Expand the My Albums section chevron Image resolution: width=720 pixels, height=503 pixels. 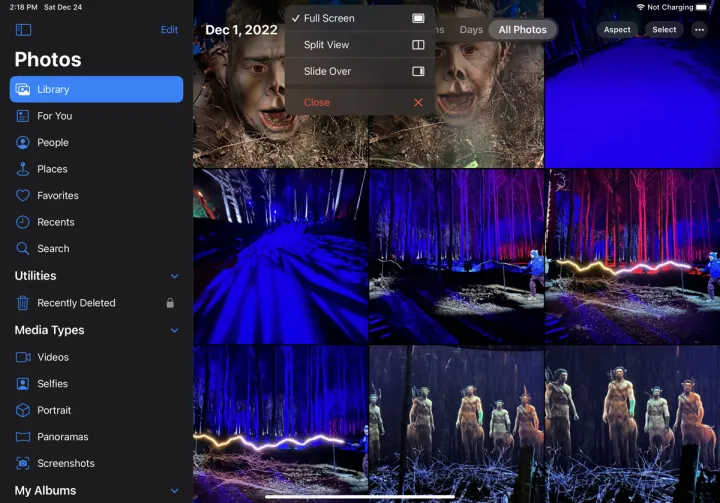[174, 491]
